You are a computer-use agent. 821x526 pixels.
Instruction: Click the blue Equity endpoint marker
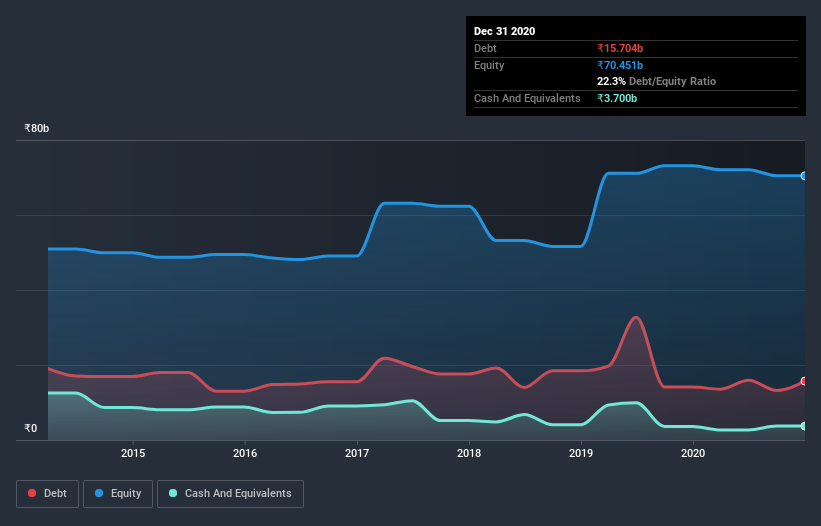click(x=804, y=176)
